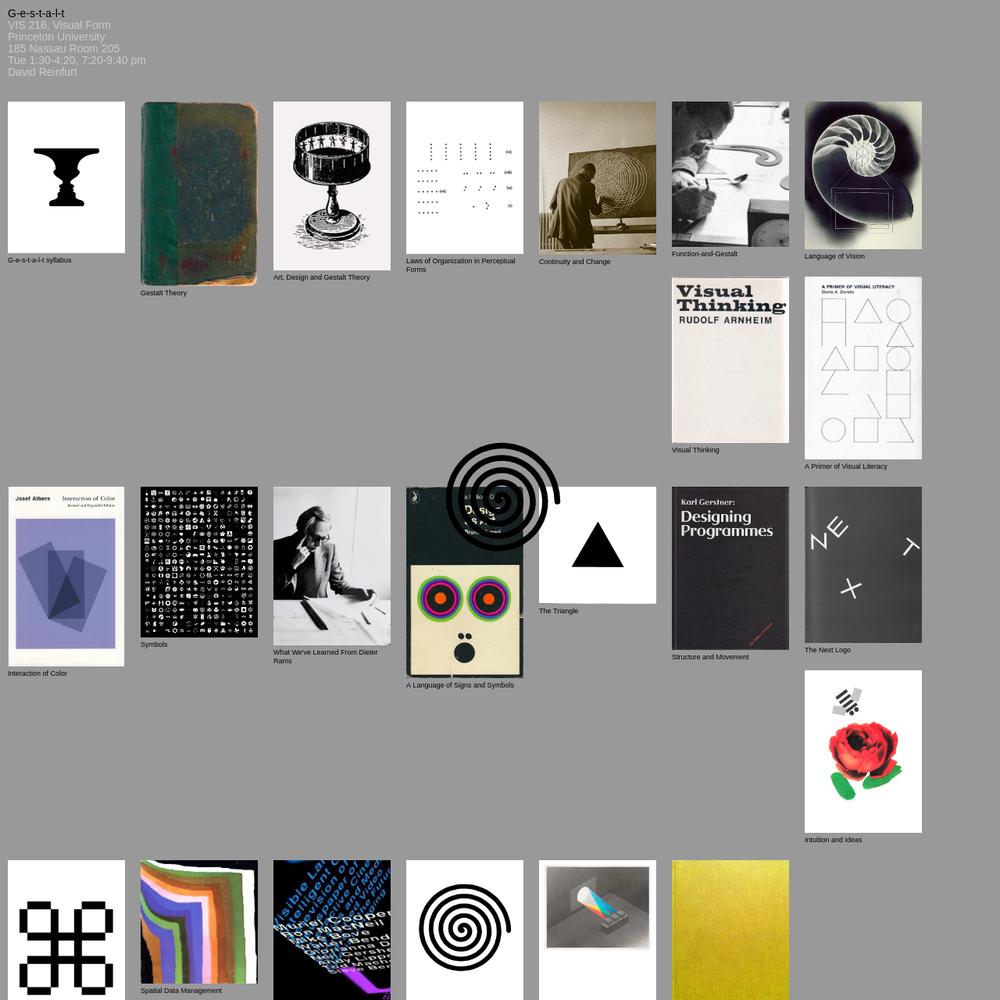Viewport: 1000px width, 1000px height.
Task: Select the dot-pattern diagram thumbnail
Action: coord(464,177)
